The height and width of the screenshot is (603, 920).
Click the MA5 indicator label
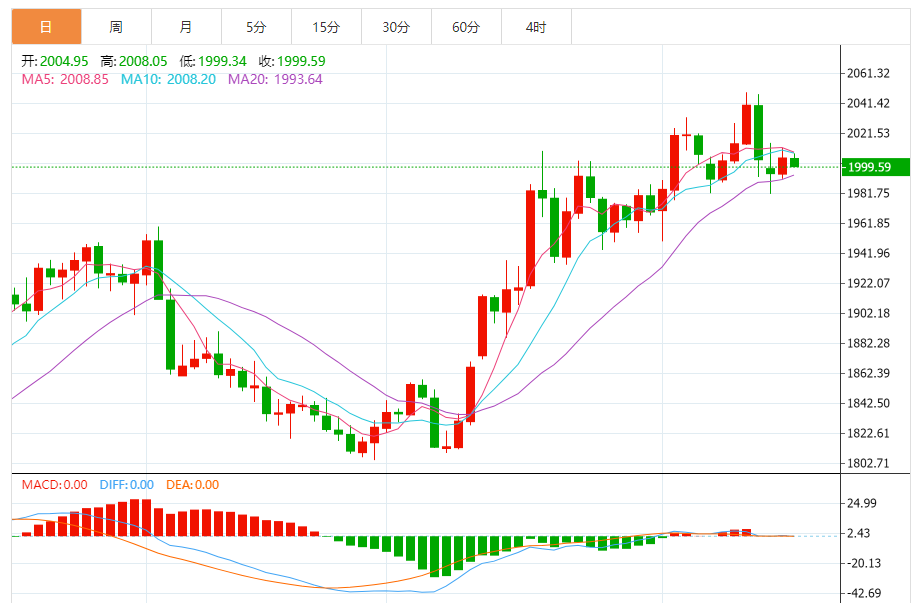pos(65,79)
